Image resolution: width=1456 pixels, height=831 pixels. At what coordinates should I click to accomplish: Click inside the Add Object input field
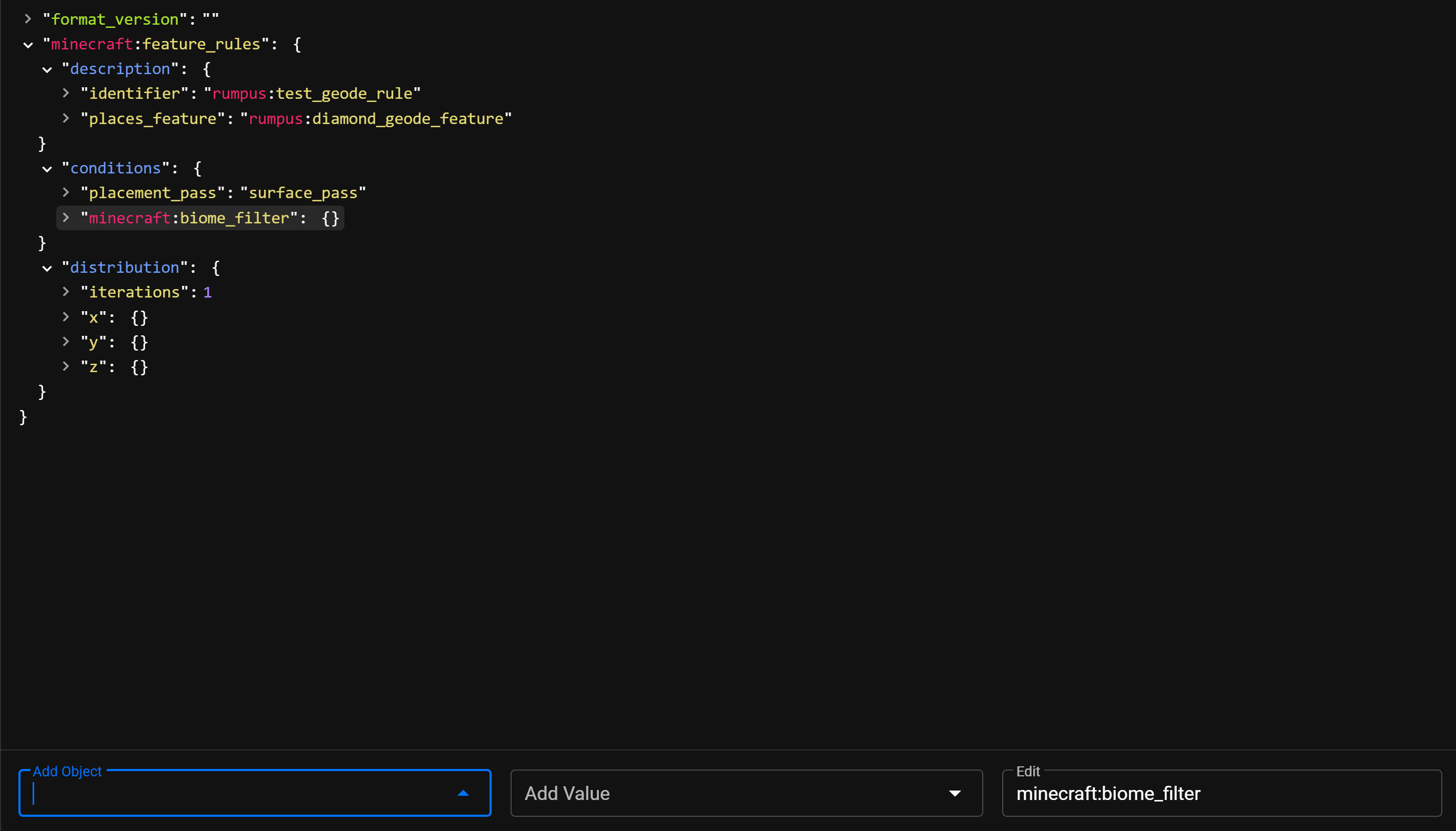pos(228,793)
